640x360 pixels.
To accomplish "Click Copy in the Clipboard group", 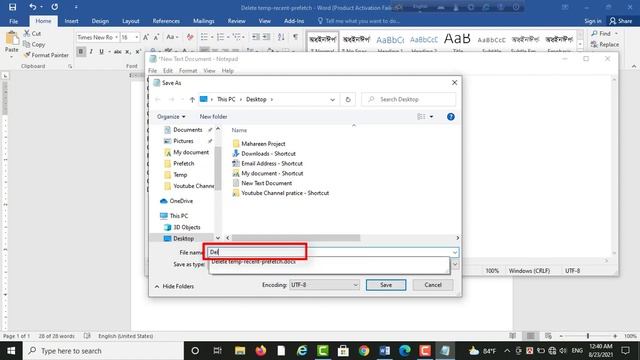I will point(34,44).
